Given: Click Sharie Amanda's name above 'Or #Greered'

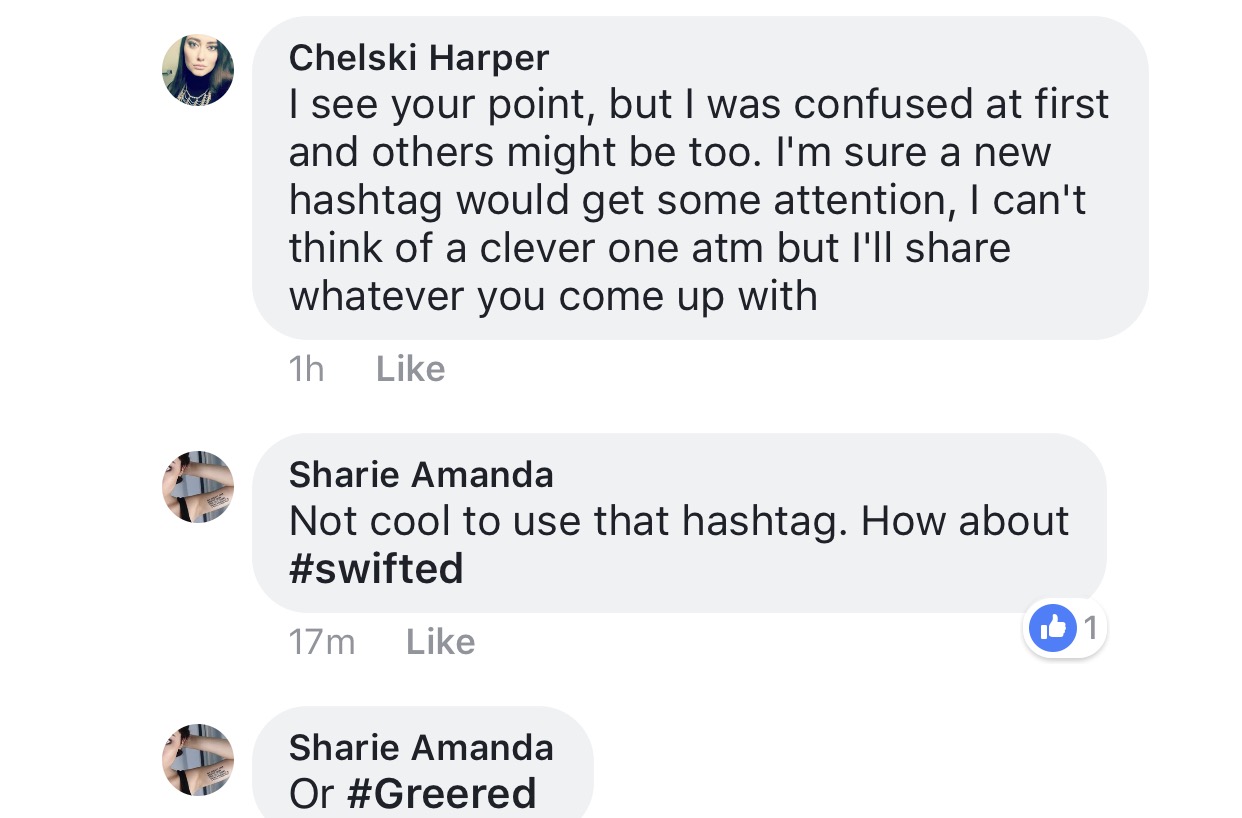Looking at the screenshot, I should (x=421, y=747).
